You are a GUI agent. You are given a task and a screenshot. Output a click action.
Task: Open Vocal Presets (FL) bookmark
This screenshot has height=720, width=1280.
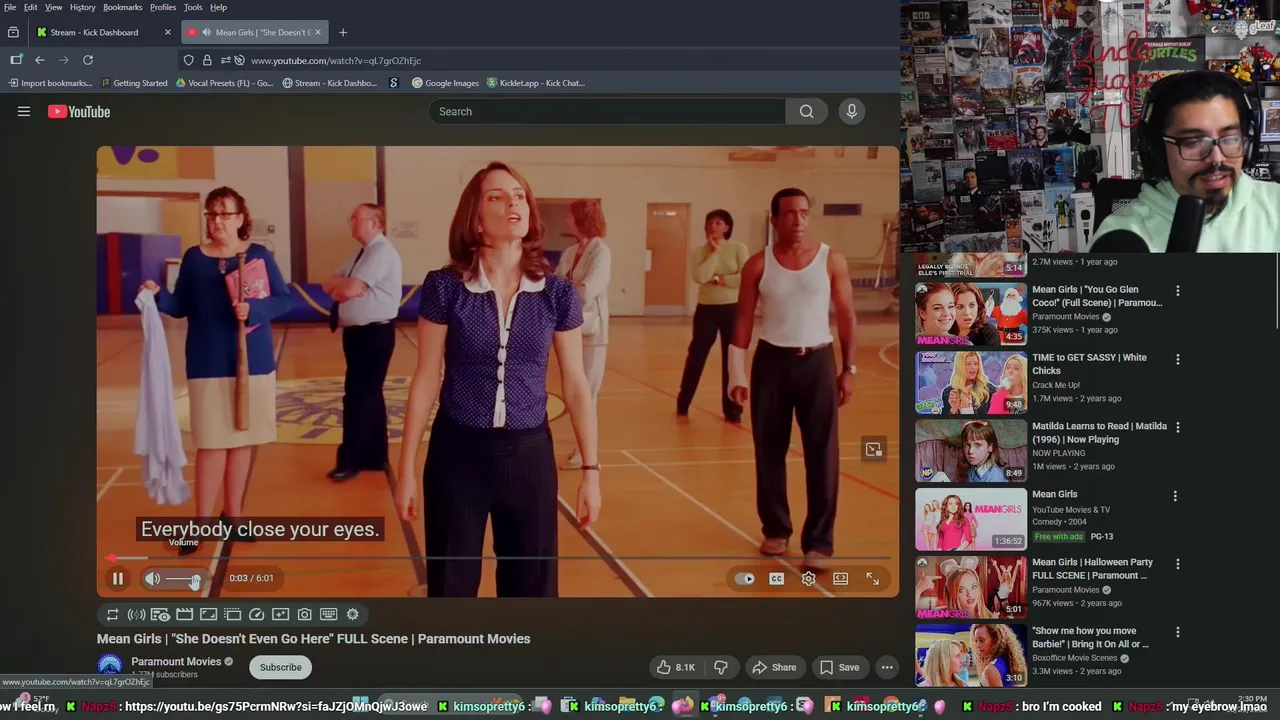224,83
